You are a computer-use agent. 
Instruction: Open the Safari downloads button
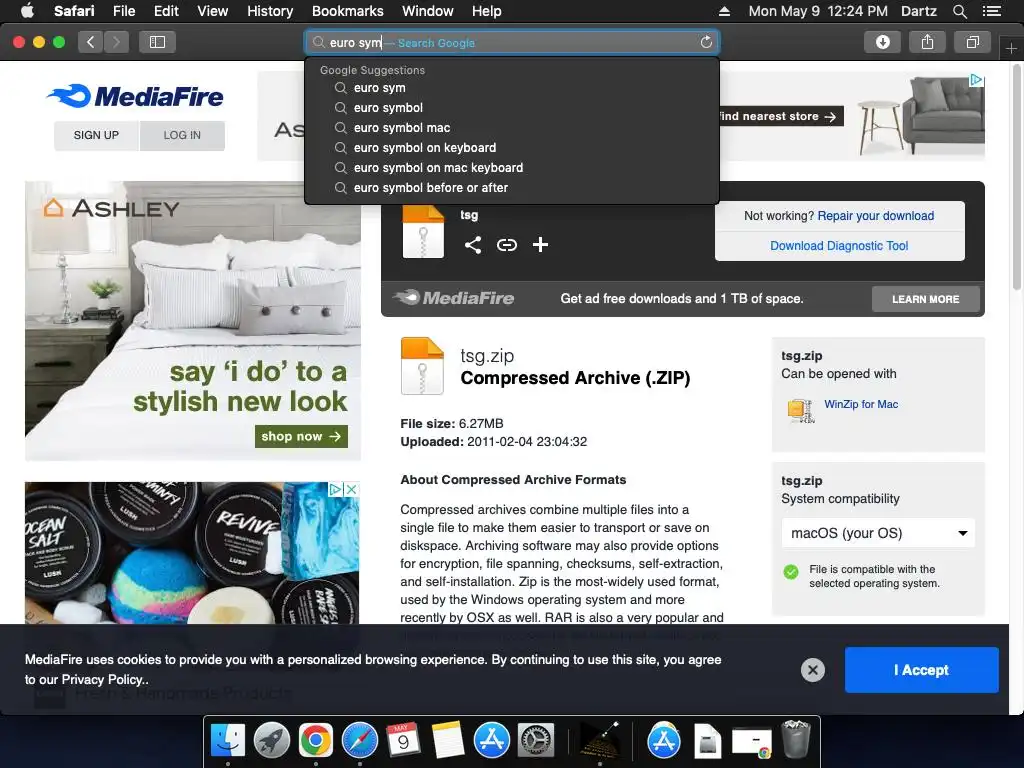click(x=882, y=42)
